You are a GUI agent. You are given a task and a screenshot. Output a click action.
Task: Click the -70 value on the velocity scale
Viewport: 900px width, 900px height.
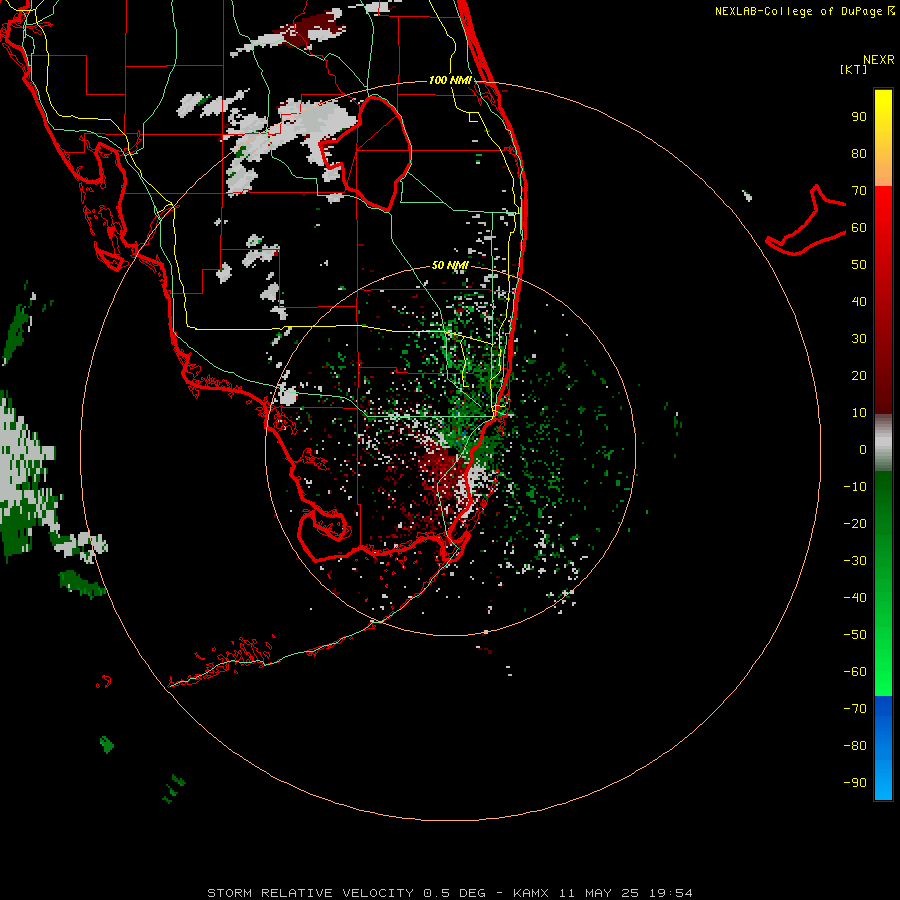pyautogui.click(x=855, y=709)
